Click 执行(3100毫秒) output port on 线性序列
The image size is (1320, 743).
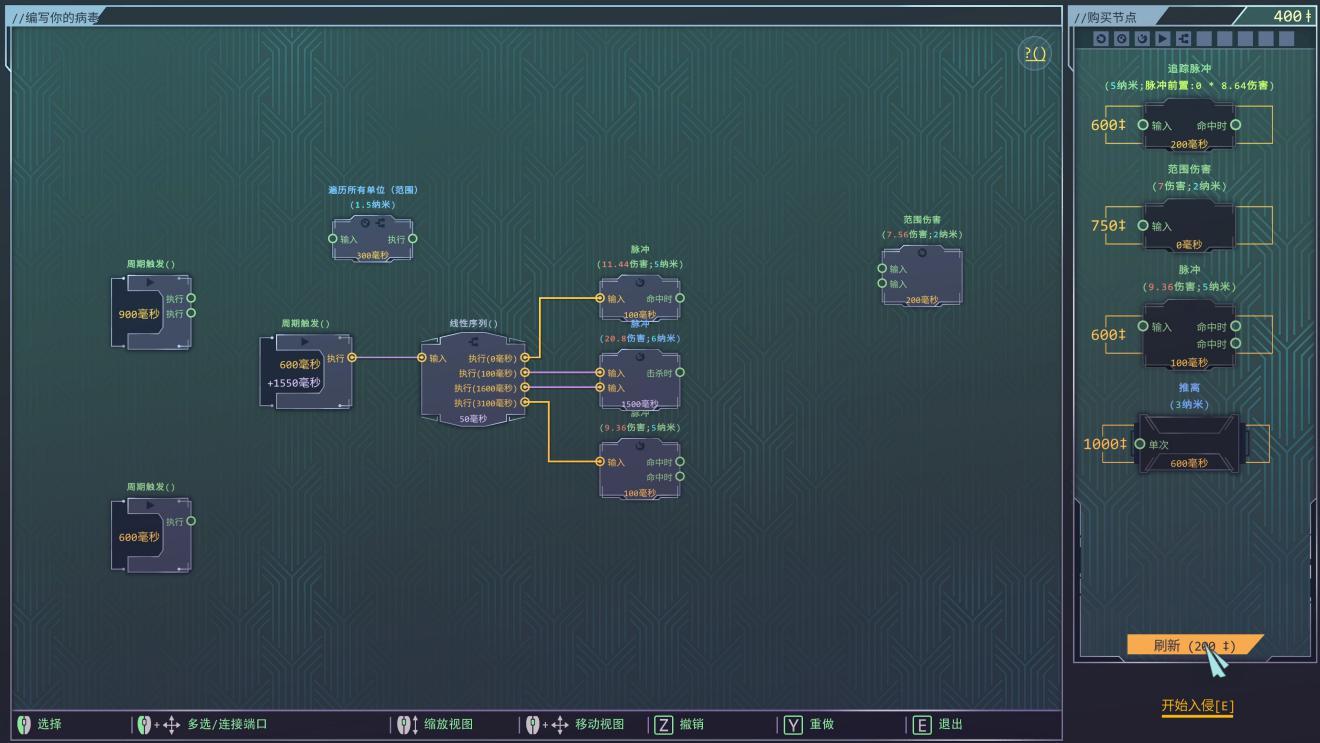pos(525,402)
